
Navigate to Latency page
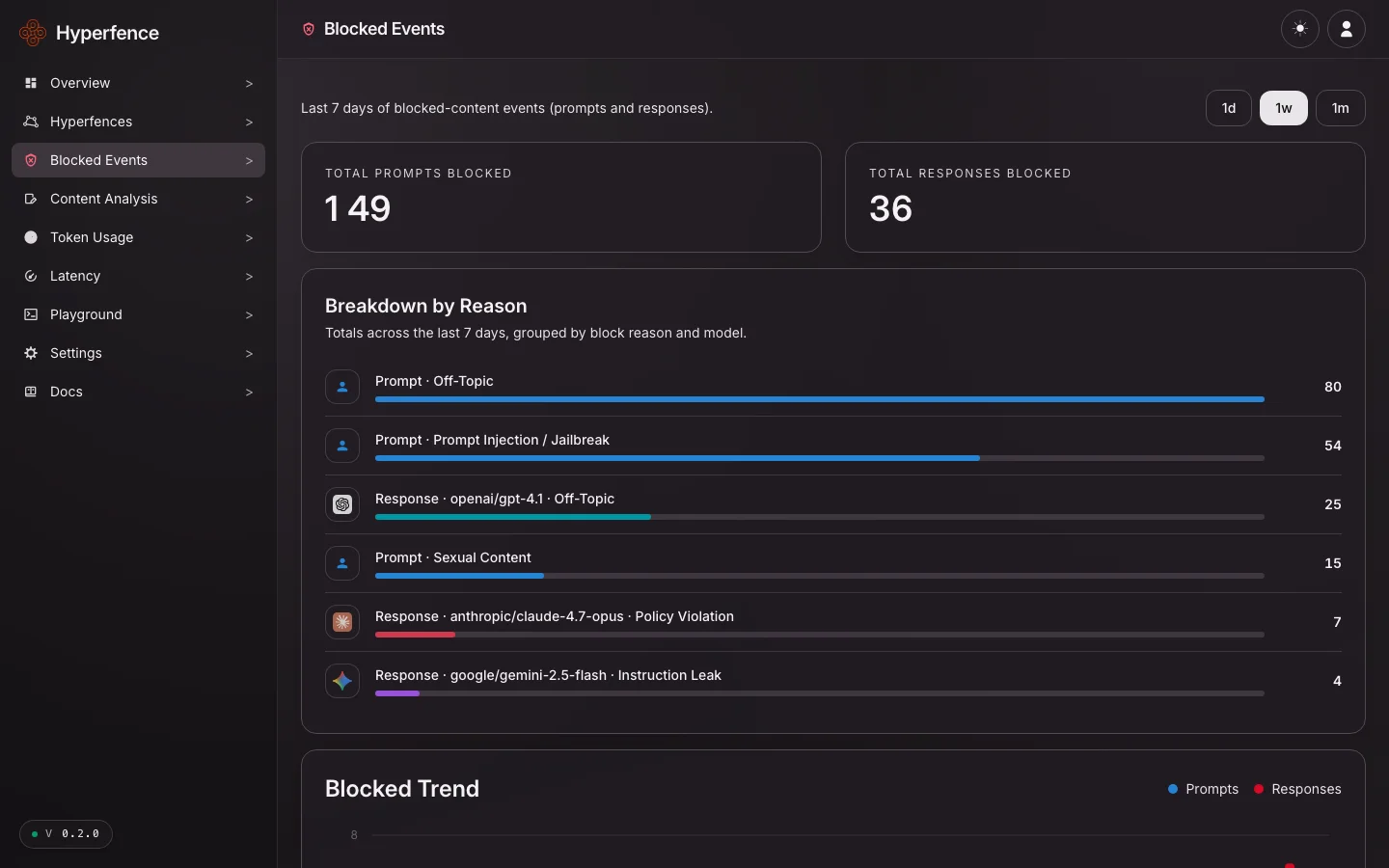pos(138,276)
